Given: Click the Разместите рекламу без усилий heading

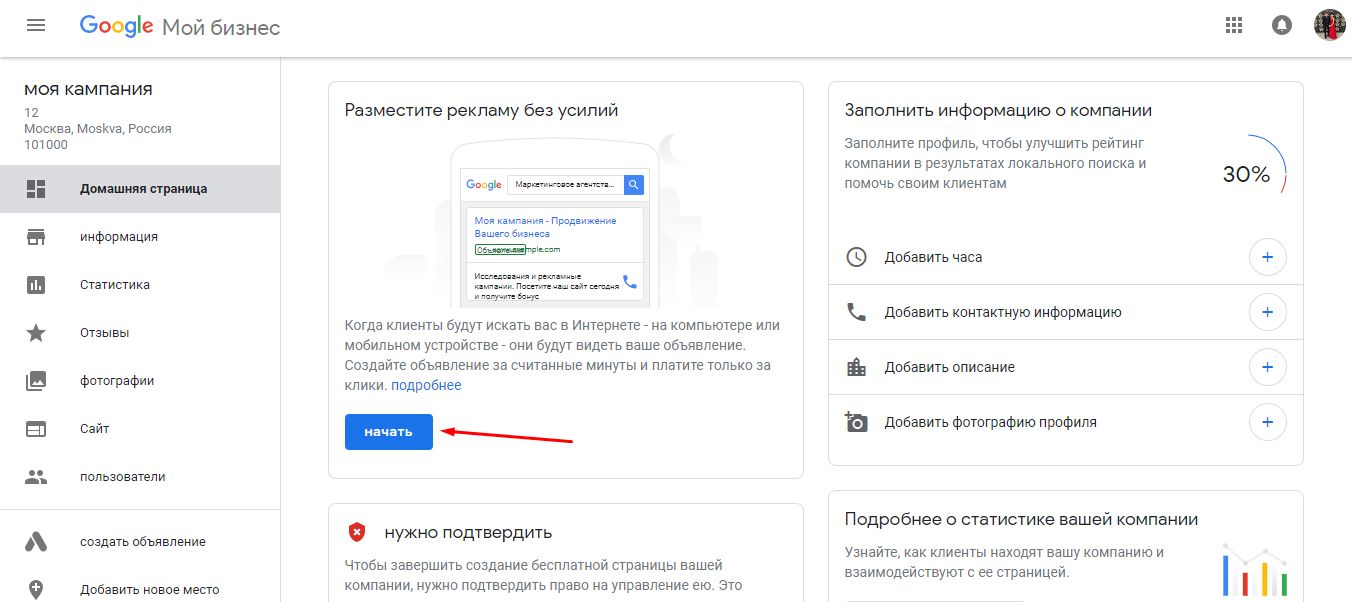Looking at the screenshot, I should pos(481,110).
